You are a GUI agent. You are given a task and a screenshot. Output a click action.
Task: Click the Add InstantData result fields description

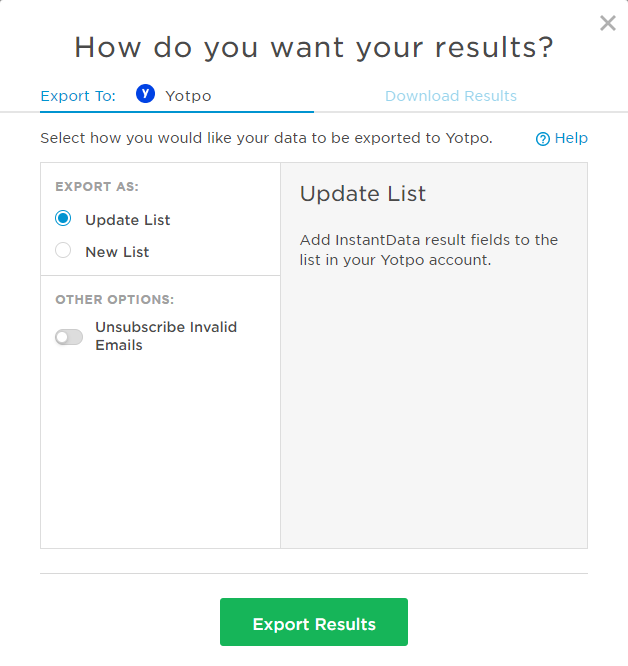429,250
